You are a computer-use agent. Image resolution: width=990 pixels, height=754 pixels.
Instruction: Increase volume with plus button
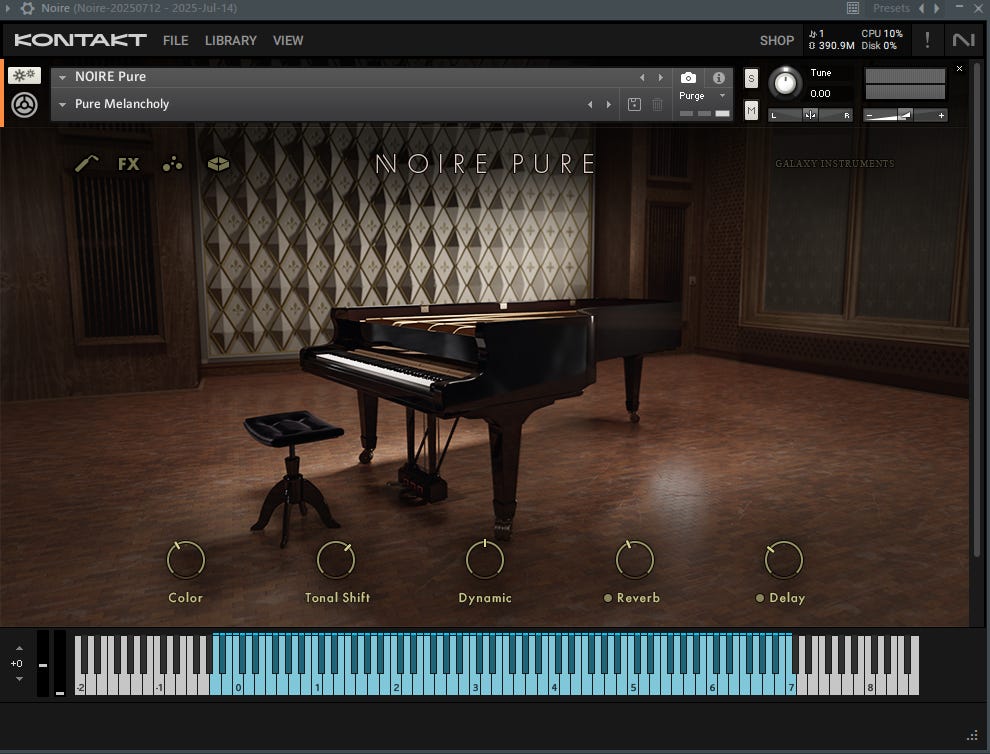tap(941, 116)
